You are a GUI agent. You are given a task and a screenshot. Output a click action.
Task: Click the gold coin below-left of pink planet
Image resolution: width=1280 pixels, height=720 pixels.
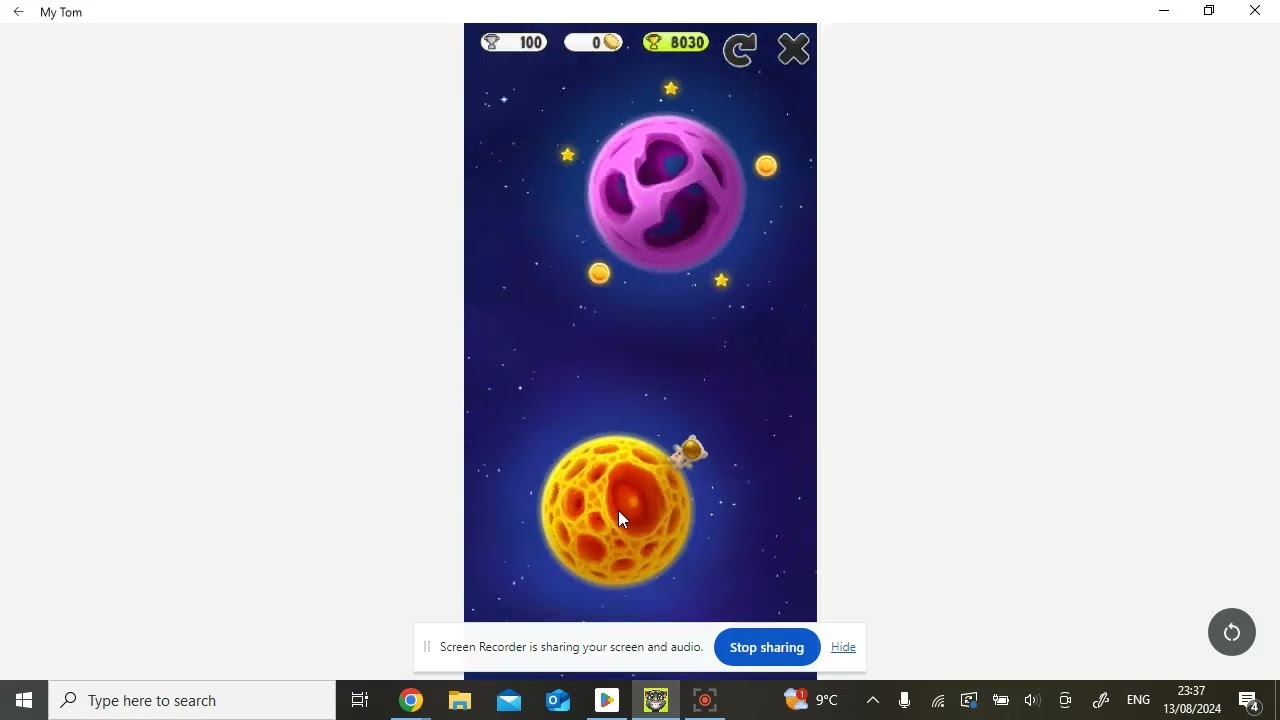coord(599,273)
